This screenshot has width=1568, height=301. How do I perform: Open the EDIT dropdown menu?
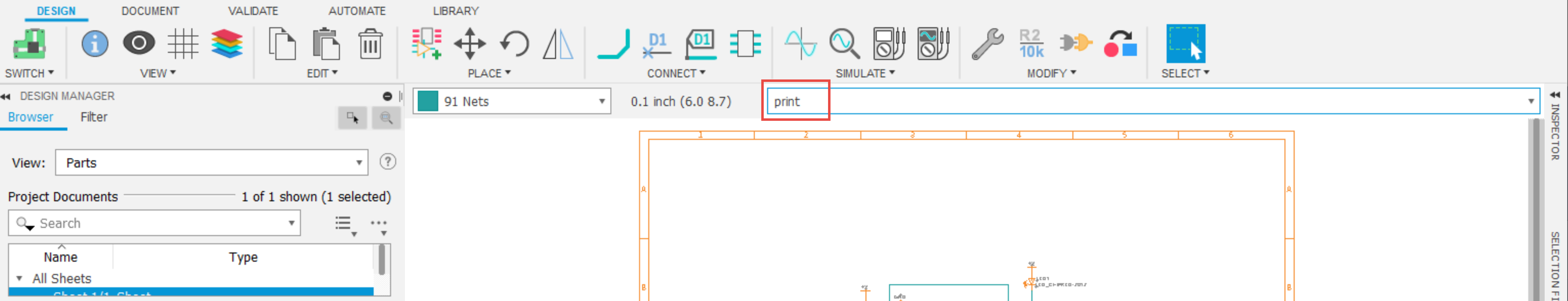click(322, 73)
